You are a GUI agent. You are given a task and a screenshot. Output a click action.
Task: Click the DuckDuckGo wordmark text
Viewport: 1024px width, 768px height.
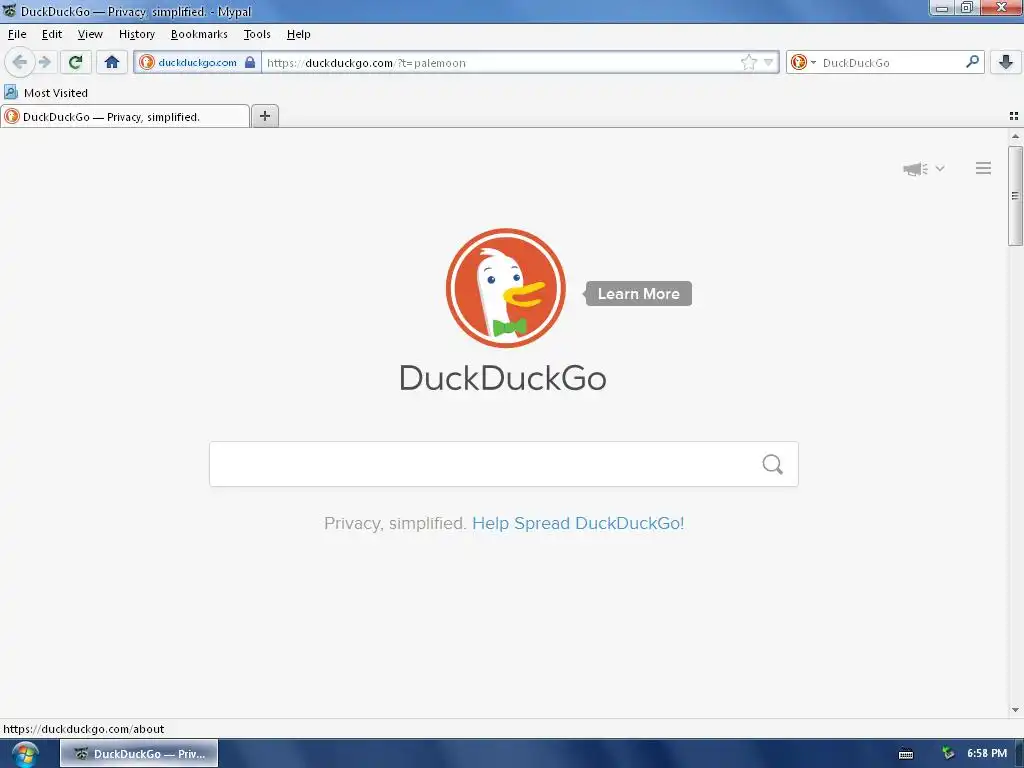pos(503,378)
